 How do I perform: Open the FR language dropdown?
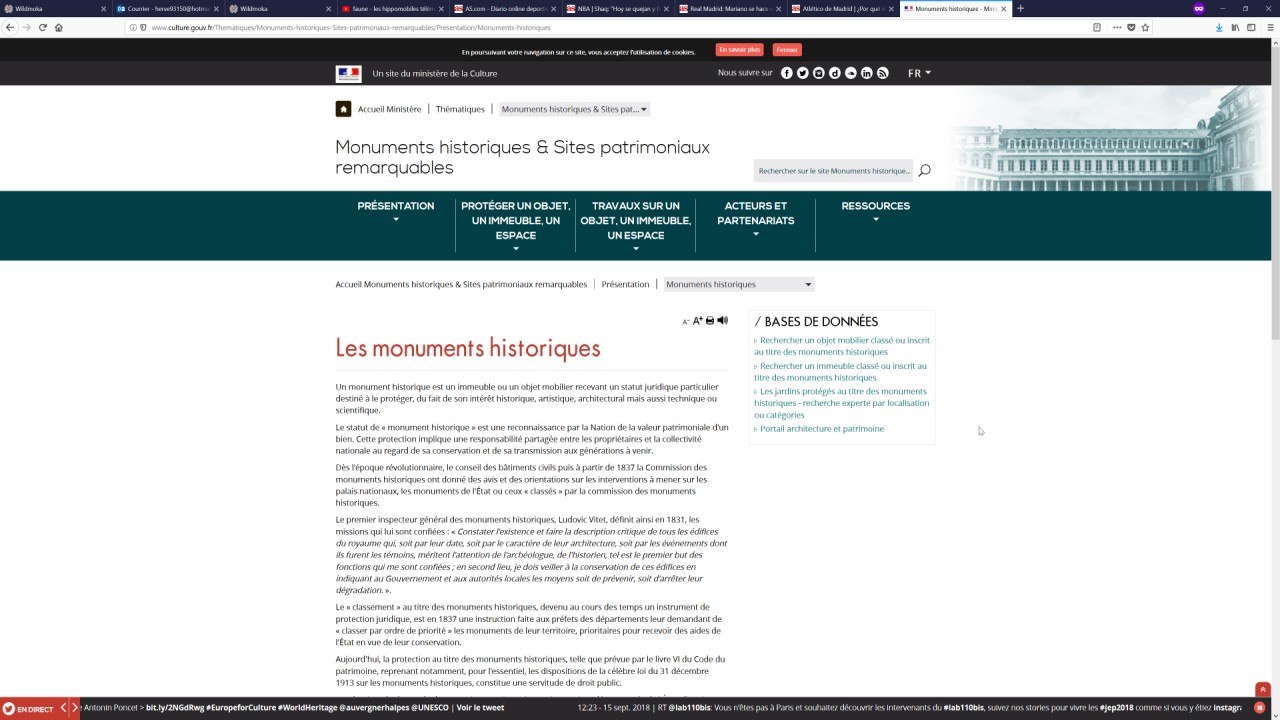click(919, 73)
